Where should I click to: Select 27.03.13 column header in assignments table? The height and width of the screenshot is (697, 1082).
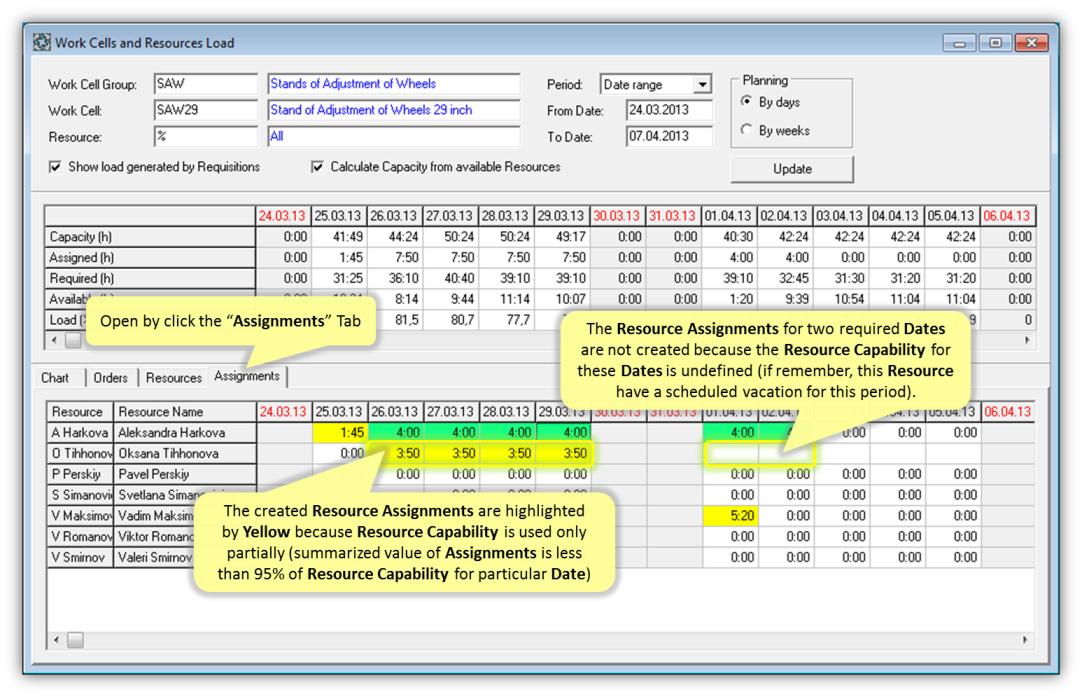point(451,412)
